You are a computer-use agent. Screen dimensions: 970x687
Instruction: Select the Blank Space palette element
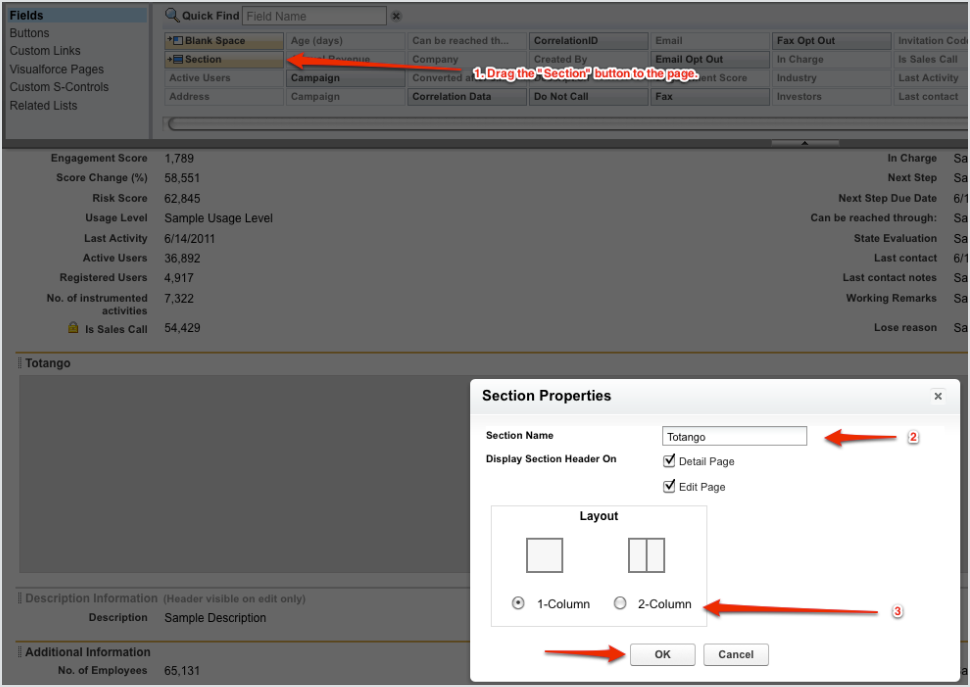[224, 41]
